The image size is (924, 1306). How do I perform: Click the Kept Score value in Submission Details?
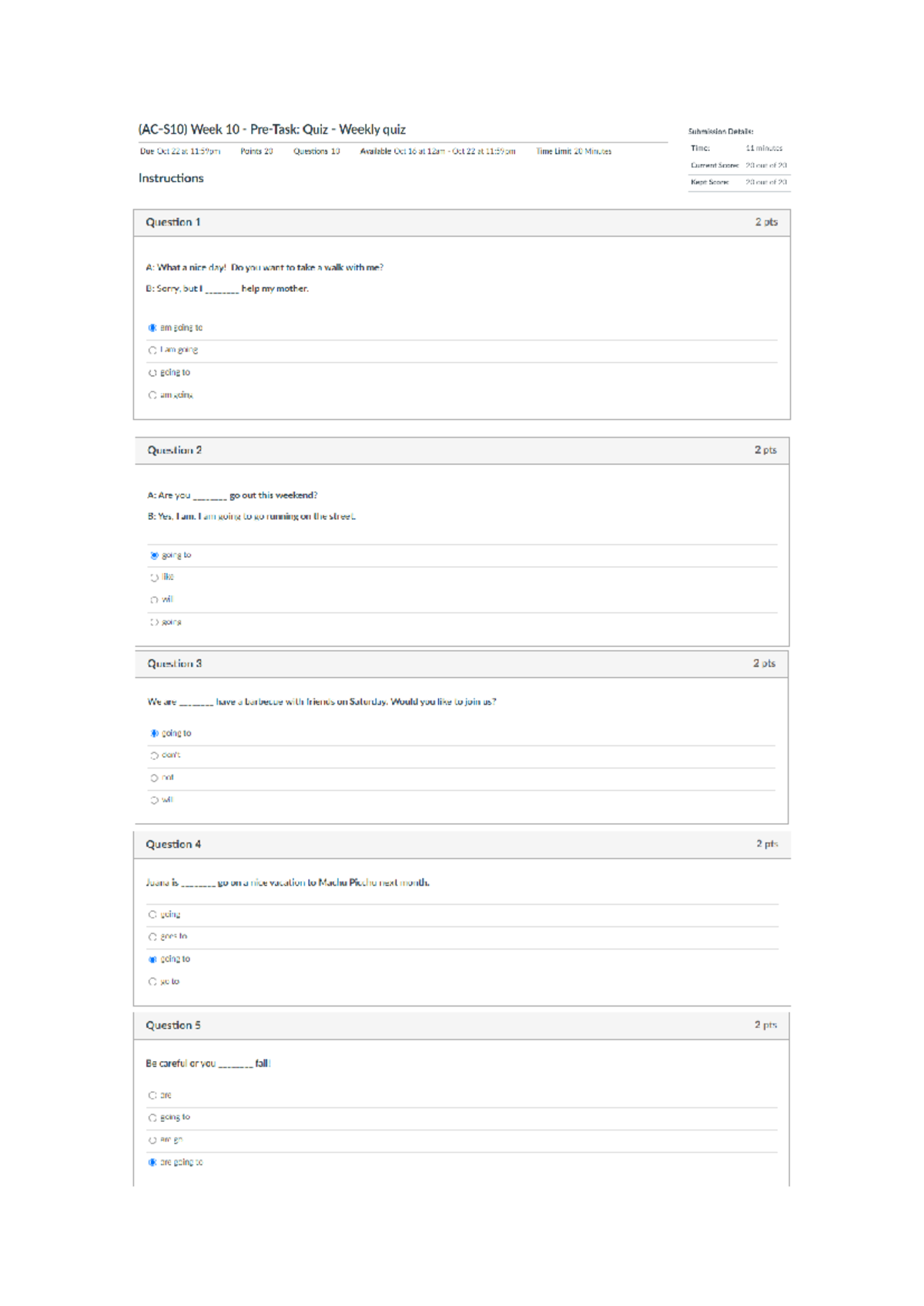(x=765, y=183)
